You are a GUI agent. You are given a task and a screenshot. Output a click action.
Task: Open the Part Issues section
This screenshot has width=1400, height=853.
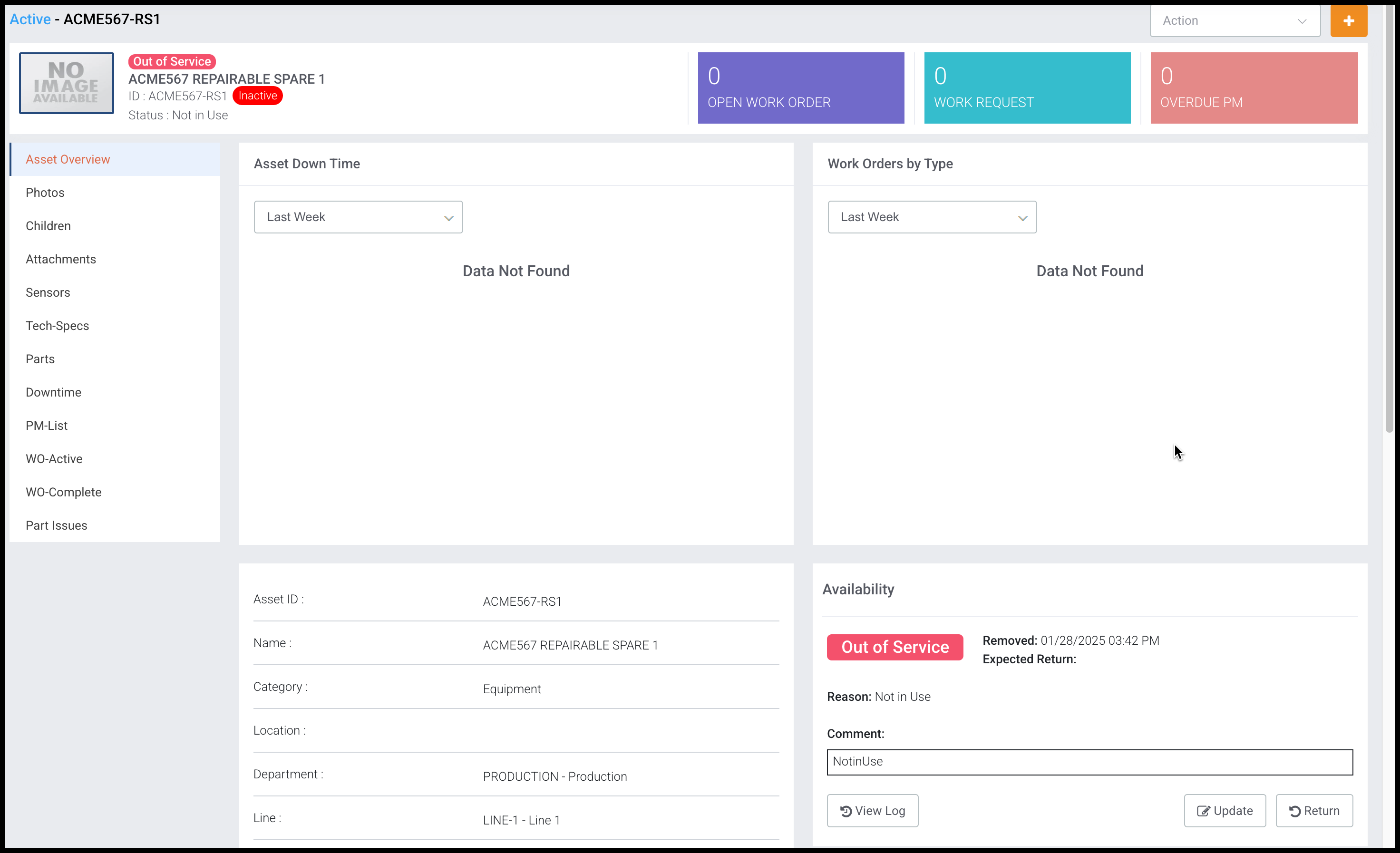coord(56,525)
